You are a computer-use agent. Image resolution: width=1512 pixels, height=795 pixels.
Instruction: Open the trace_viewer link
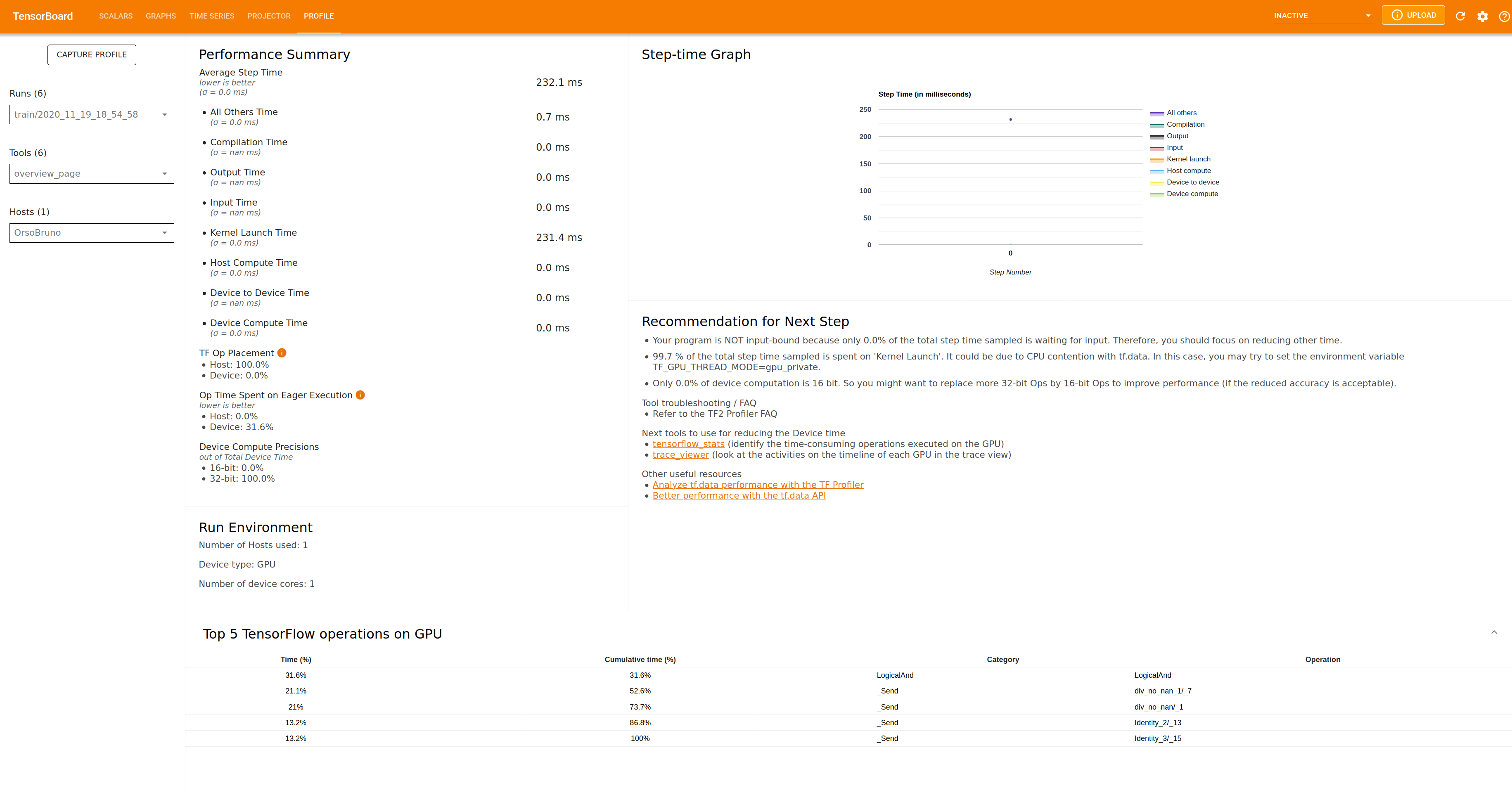pyautogui.click(x=680, y=454)
